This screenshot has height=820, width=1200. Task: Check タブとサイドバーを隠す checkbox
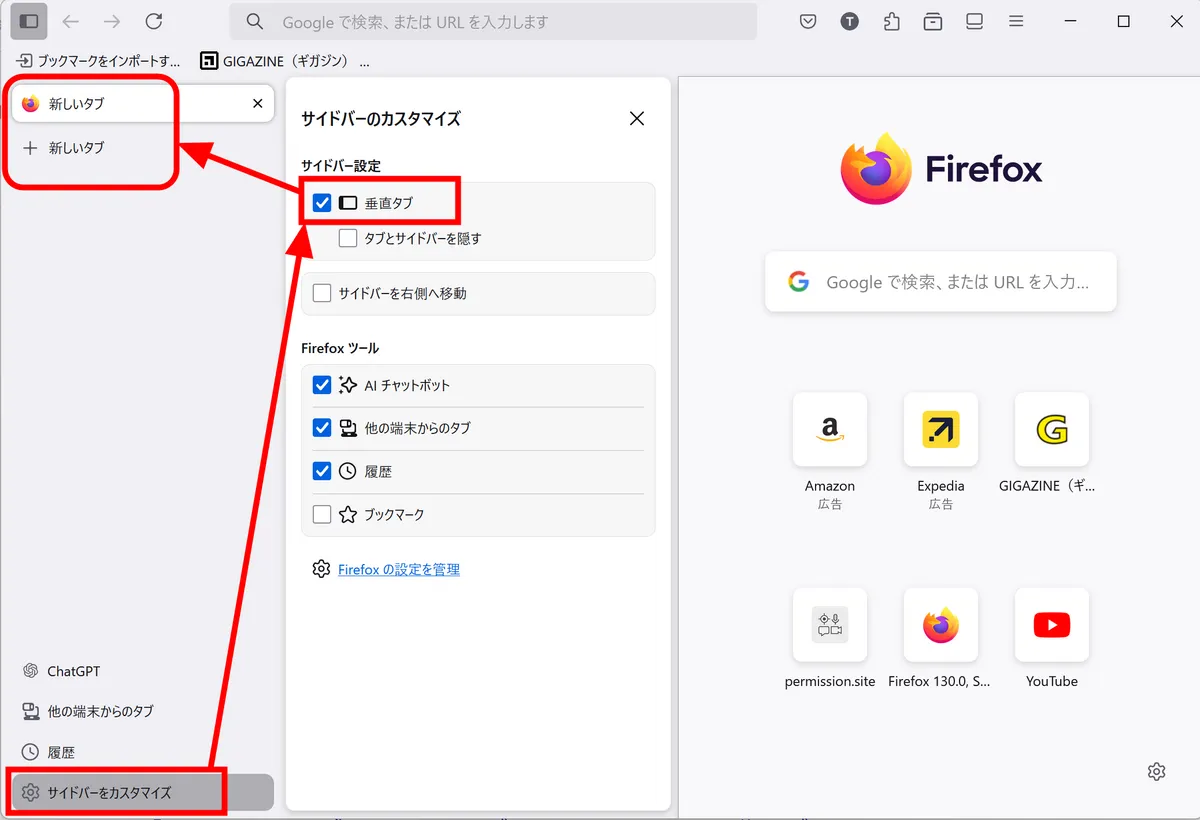pos(348,238)
